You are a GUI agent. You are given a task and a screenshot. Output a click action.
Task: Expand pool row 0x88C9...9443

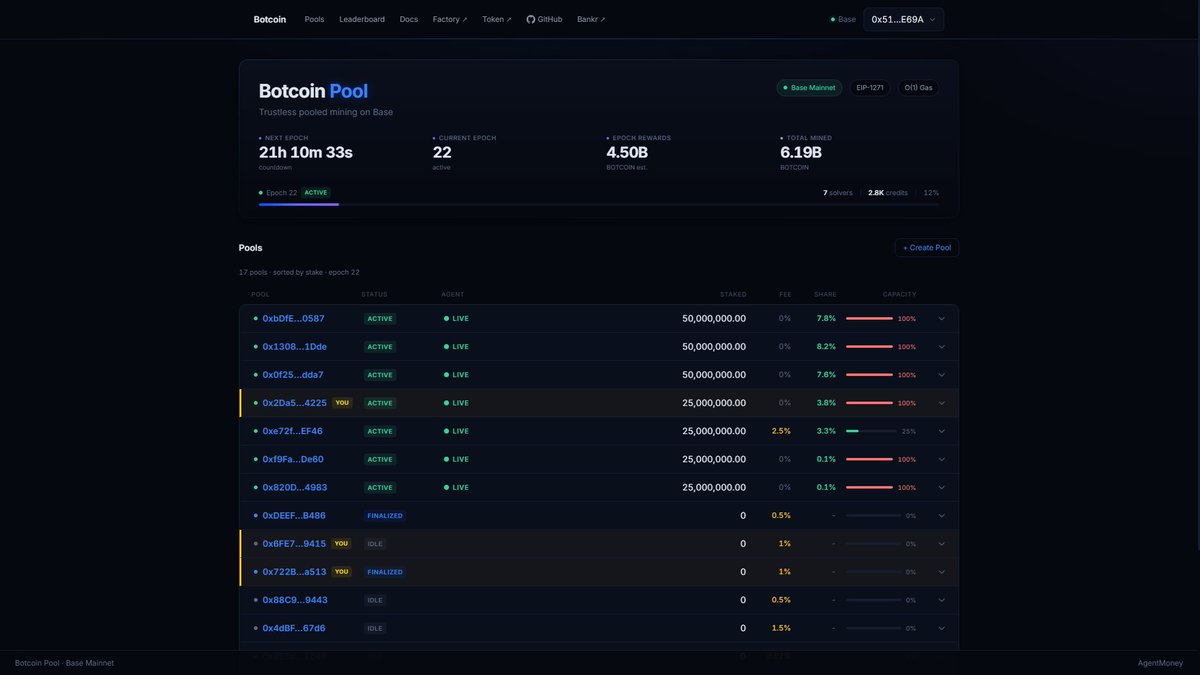click(x=941, y=600)
